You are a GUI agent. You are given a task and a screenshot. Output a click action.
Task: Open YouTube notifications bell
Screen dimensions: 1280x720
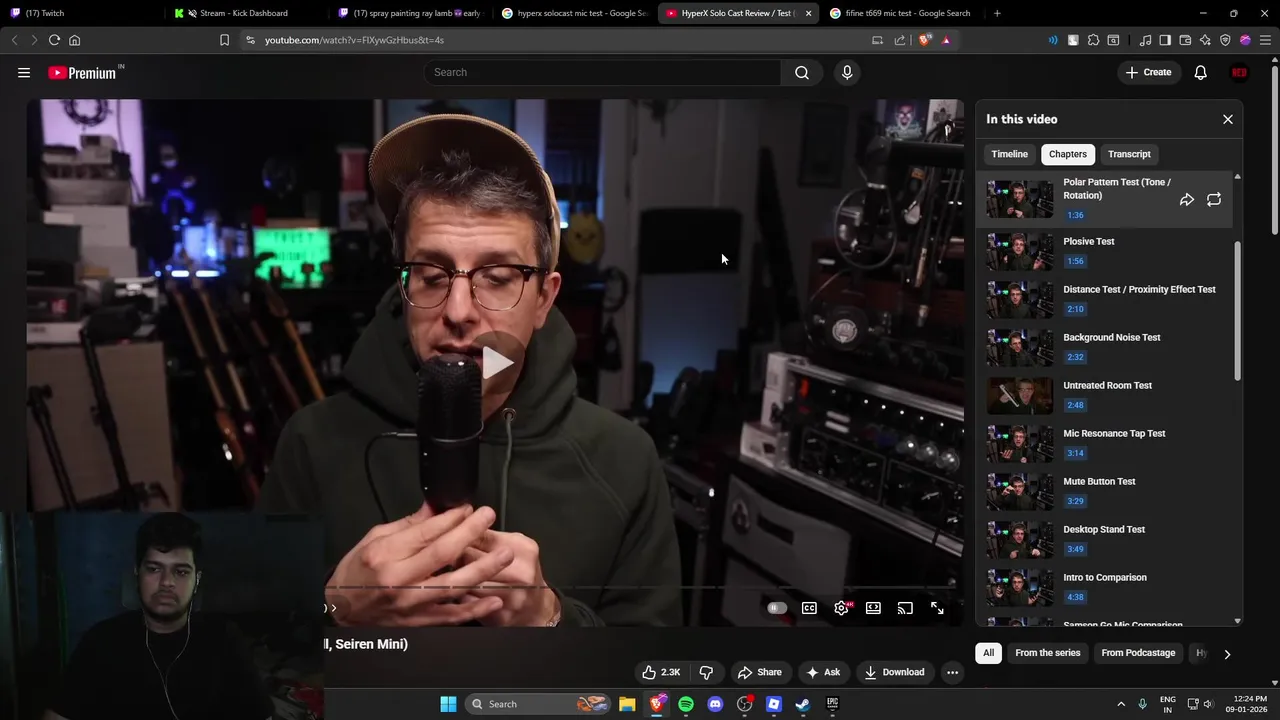click(1201, 72)
